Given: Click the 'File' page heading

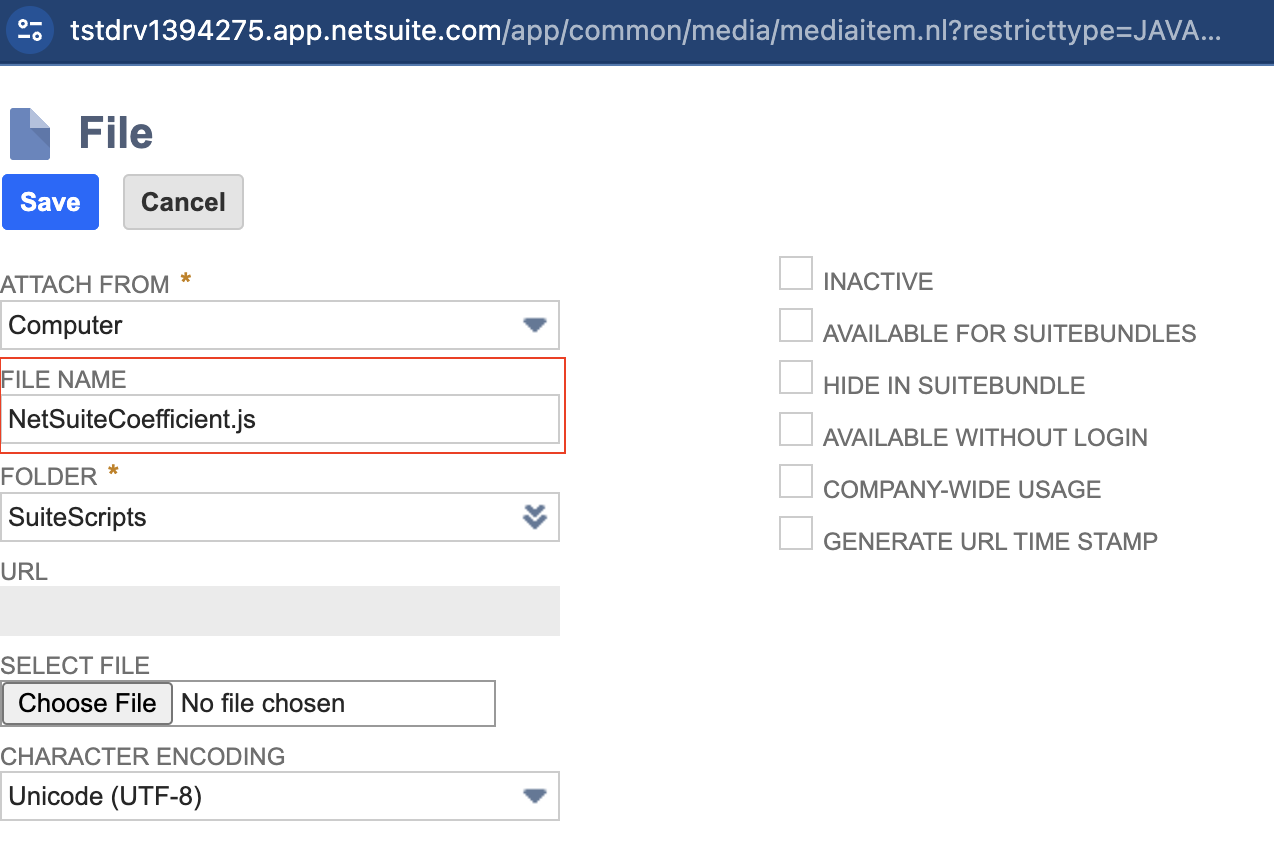Looking at the screenshot, I should pyautogui.click(x=116, y=133).
